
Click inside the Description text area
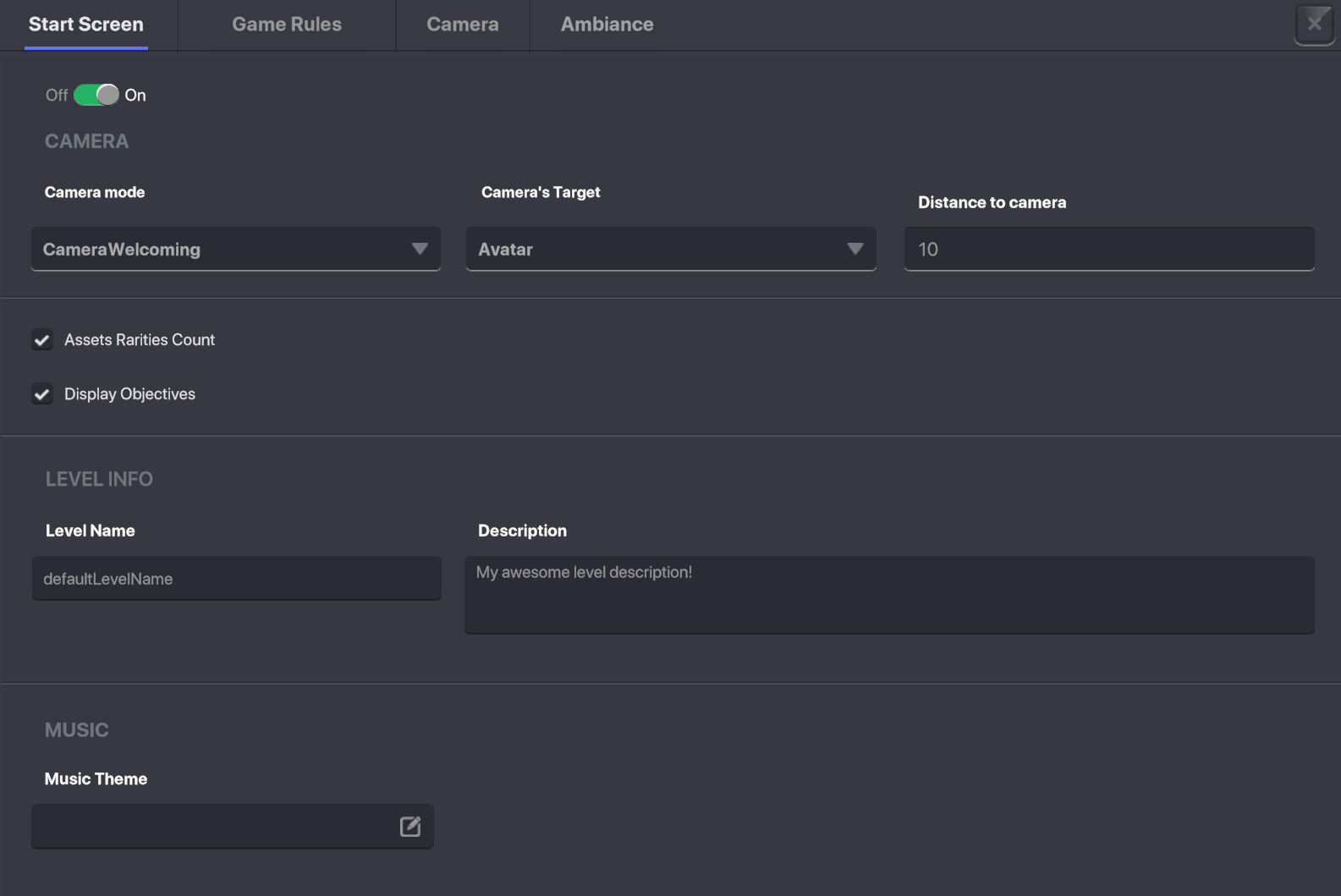tap(888, 595)
